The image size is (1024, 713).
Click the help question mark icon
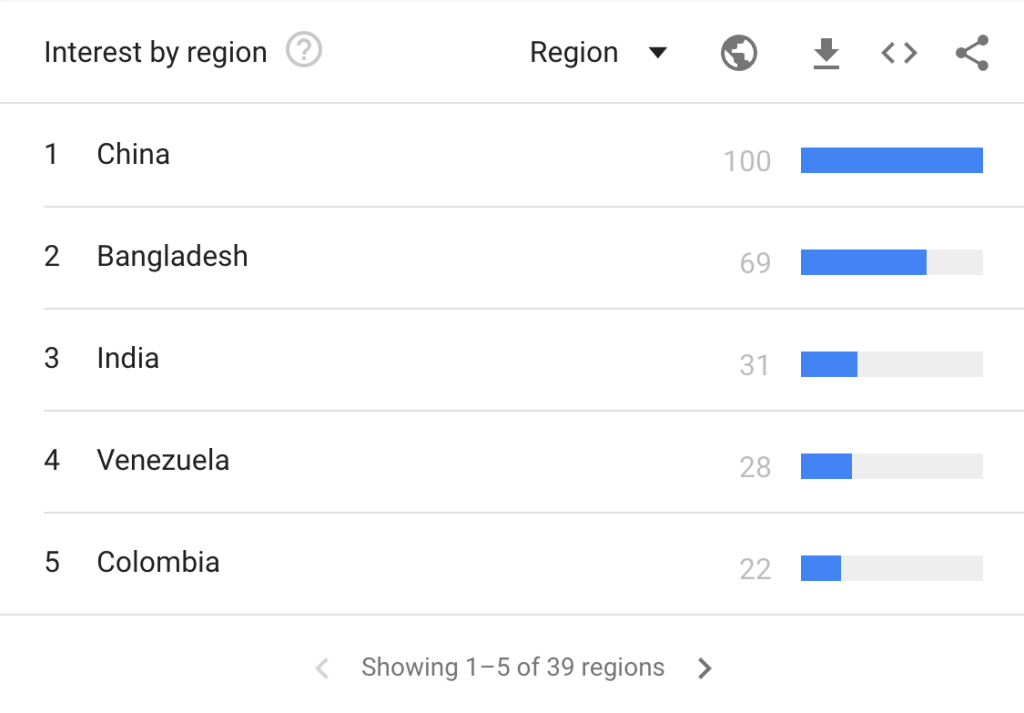pyautogui.click(x=304, y=51)
